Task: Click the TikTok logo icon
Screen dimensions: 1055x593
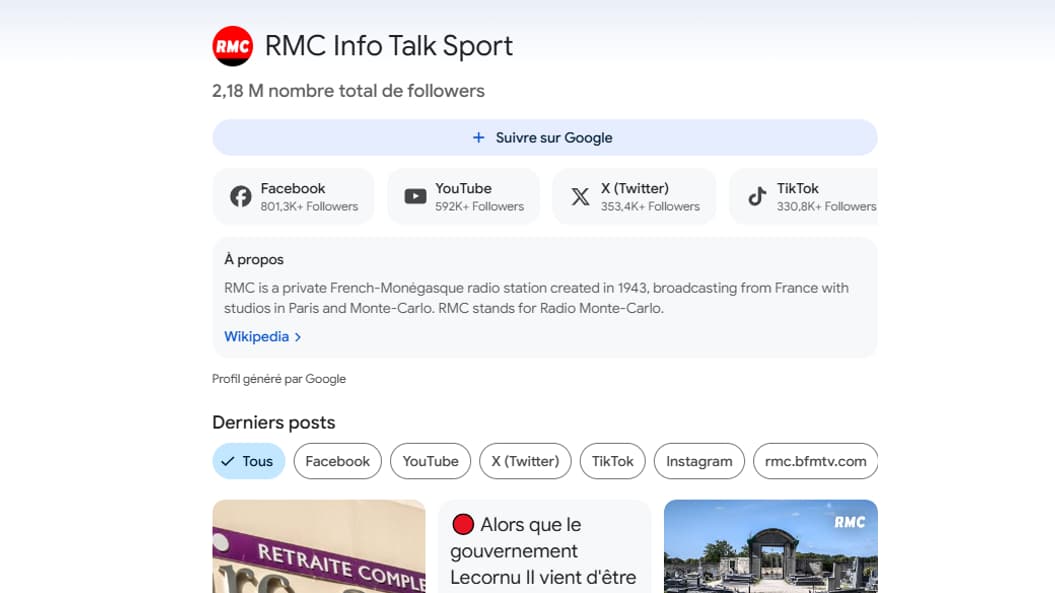Action: pyautogui.click(x=757, y=196)
